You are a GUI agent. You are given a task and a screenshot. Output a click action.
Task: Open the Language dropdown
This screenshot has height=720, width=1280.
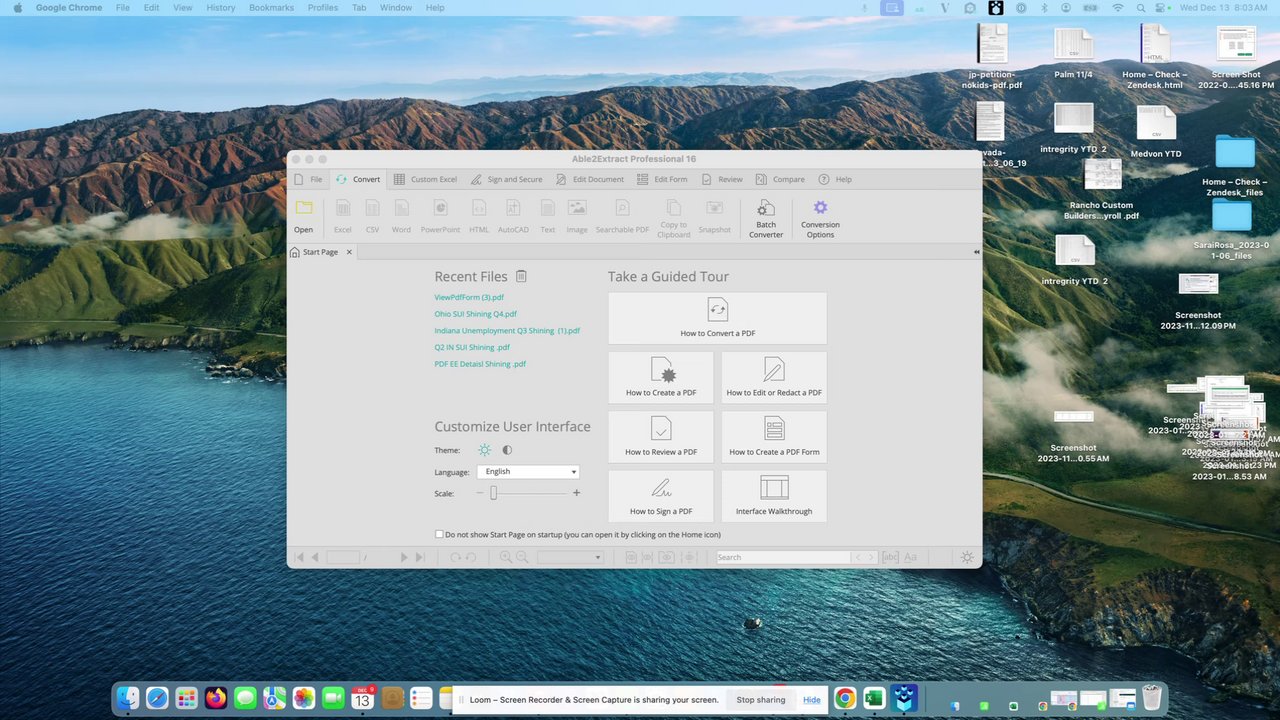tap(528, 471)
